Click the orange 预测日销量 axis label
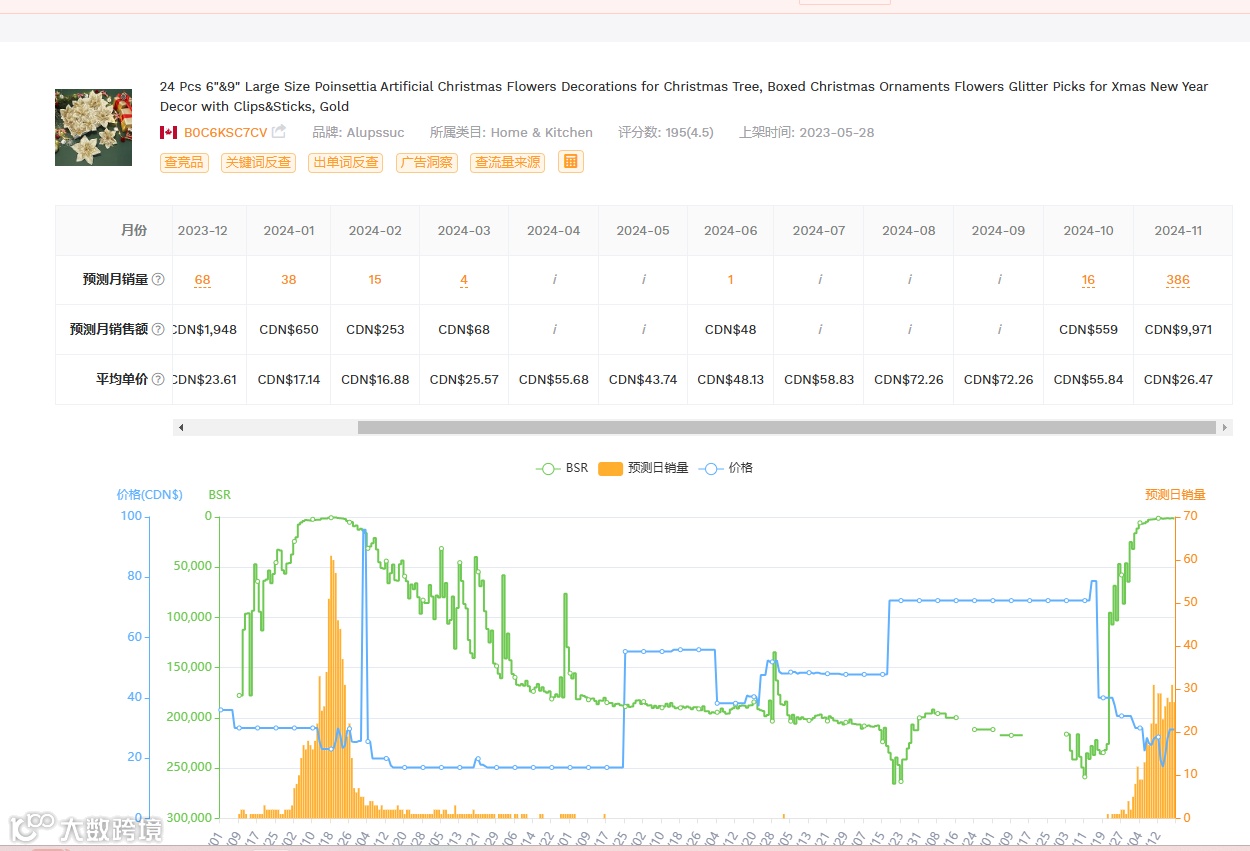Screen dimensions: 1250x851 click(x=1175, y=495)
